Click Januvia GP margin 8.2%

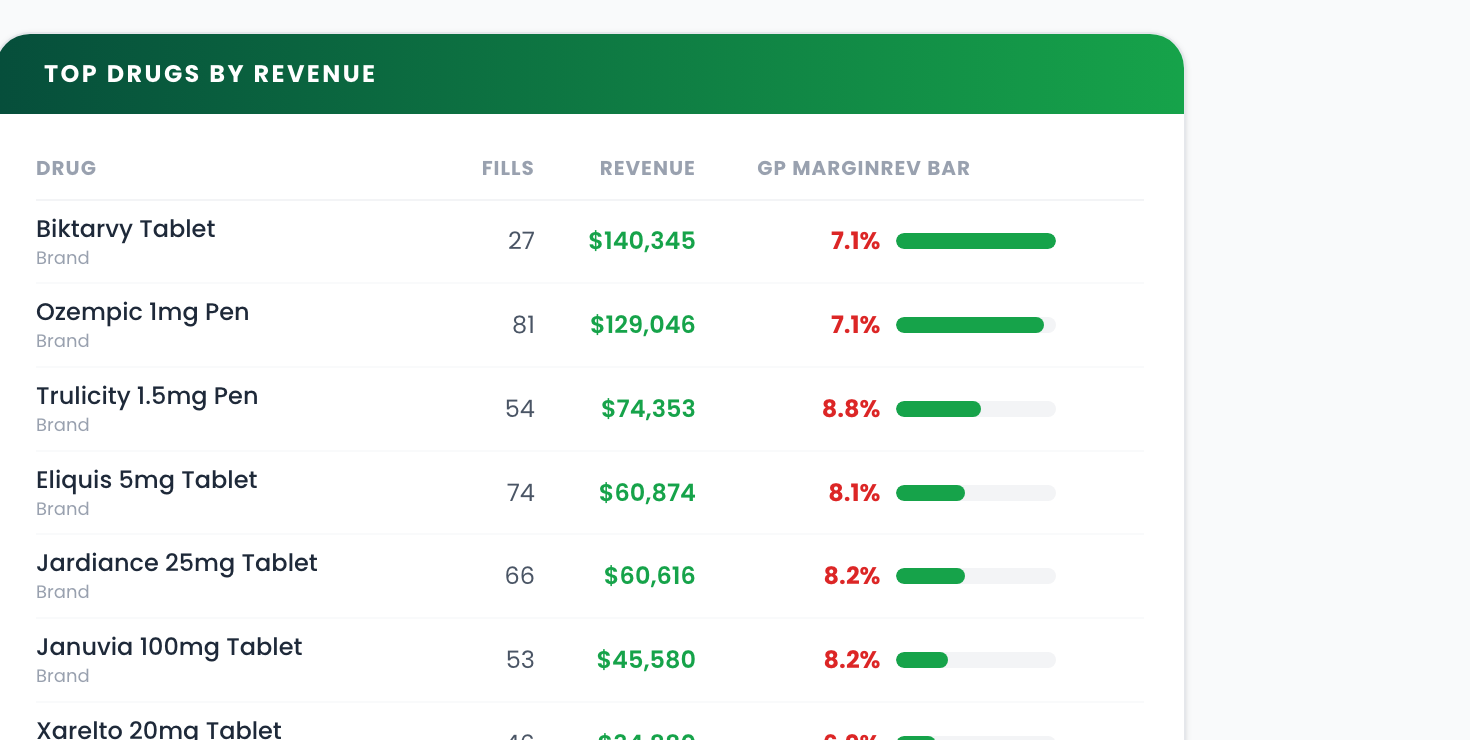(x=852, y=660)
